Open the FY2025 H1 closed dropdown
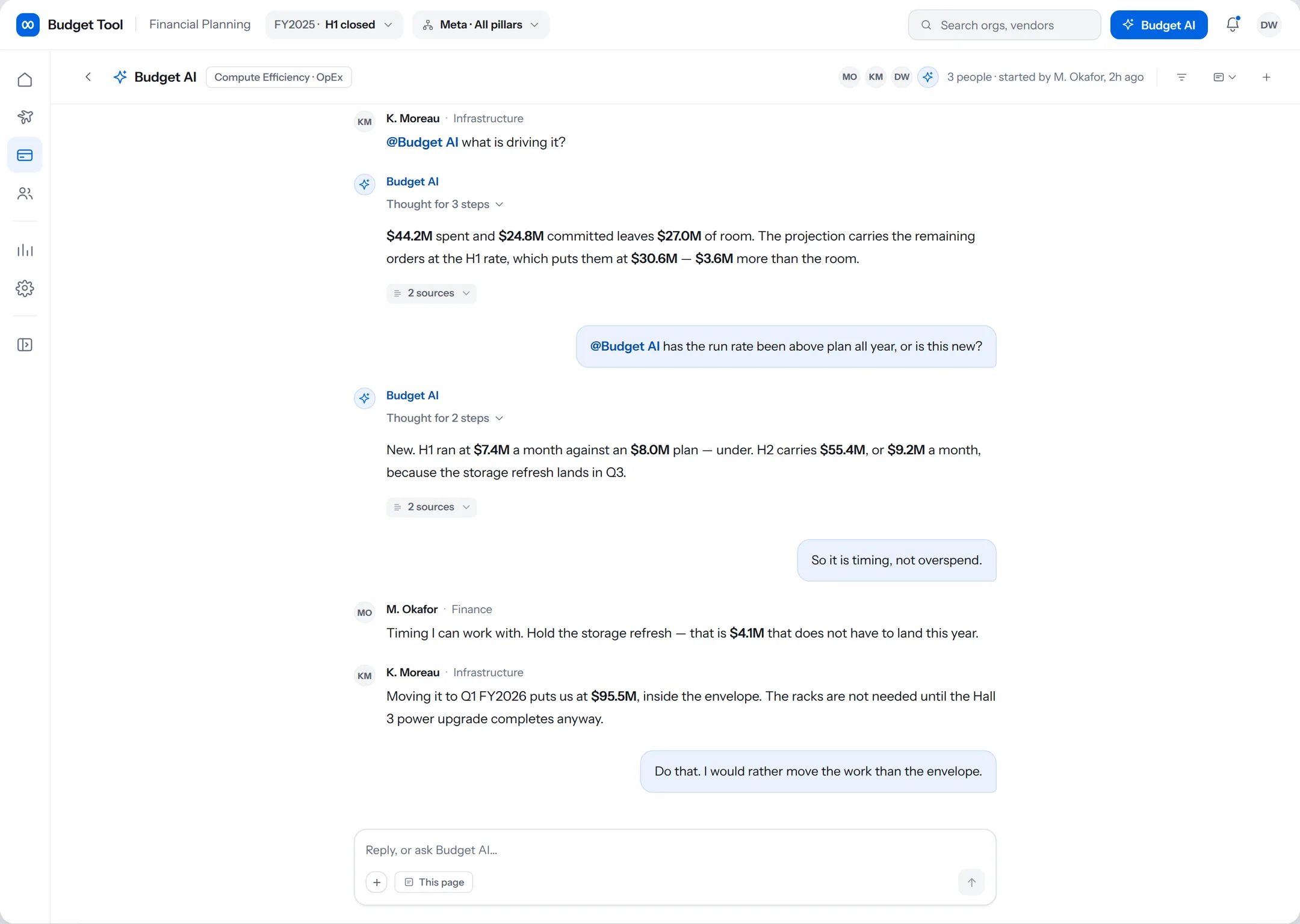 [334, 25]
